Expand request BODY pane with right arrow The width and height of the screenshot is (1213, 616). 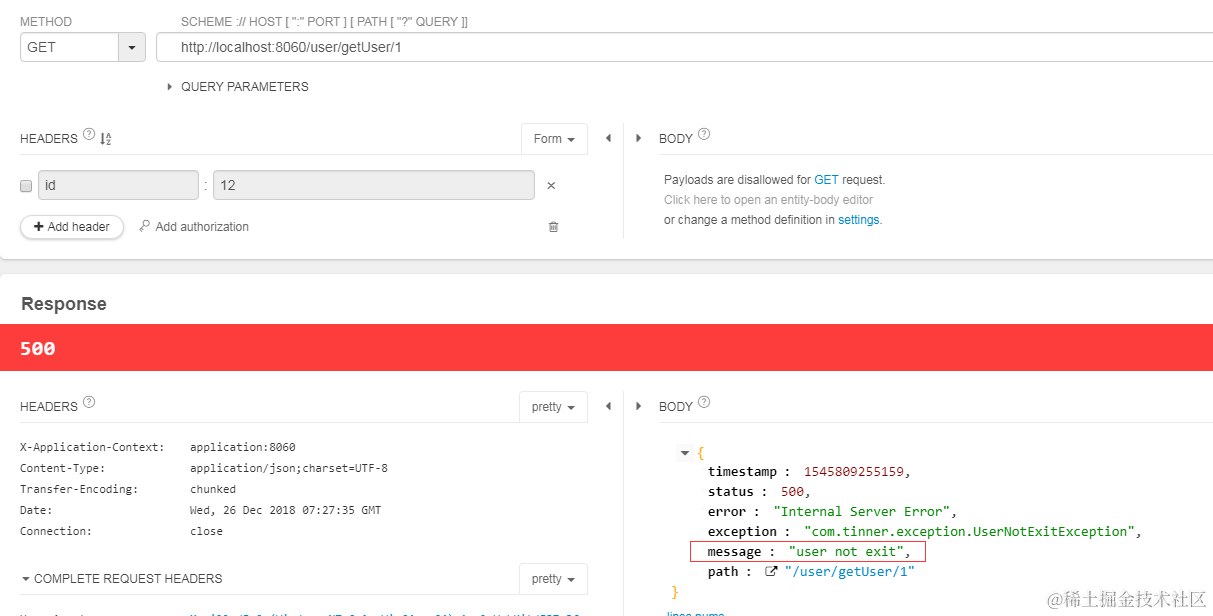coord(638,138)
